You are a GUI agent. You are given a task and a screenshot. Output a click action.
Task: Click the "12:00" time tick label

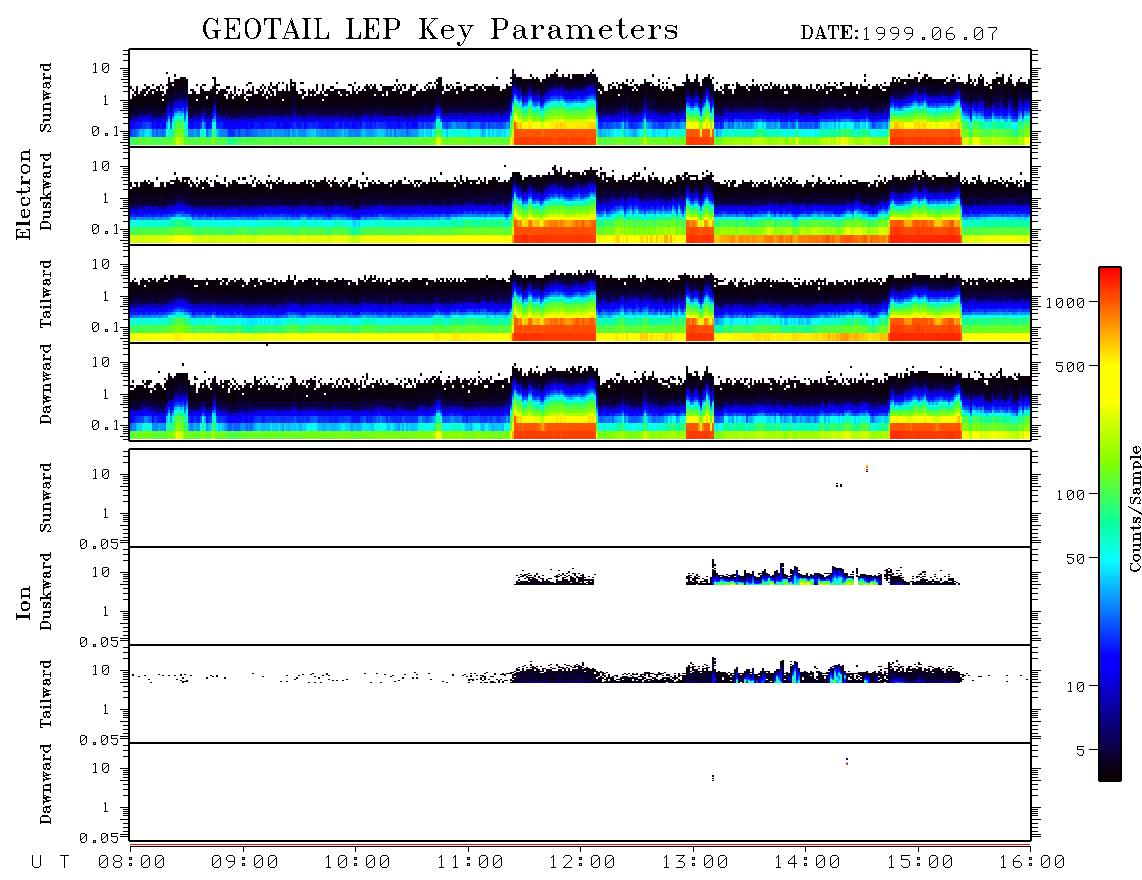click(582, 862)
